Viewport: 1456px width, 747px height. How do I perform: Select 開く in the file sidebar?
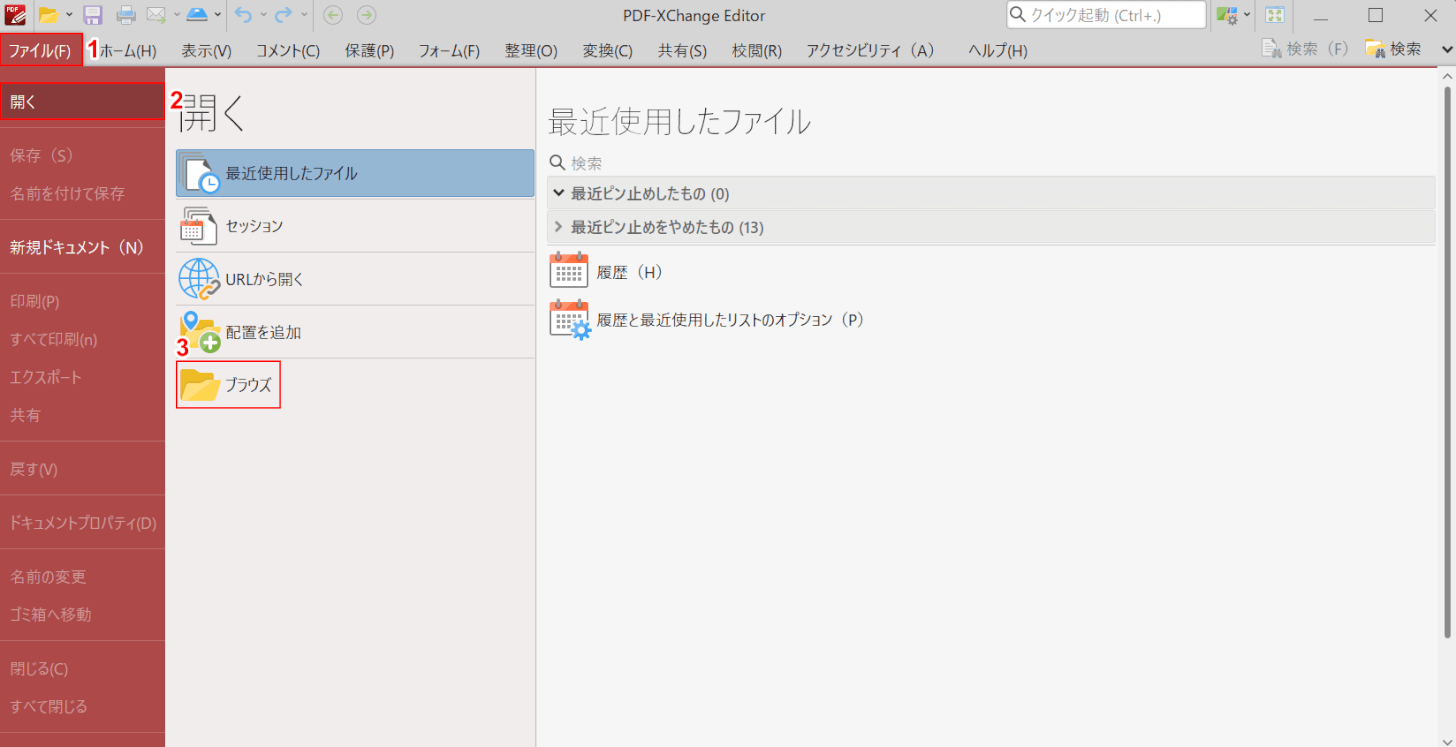tap(82, 102)
